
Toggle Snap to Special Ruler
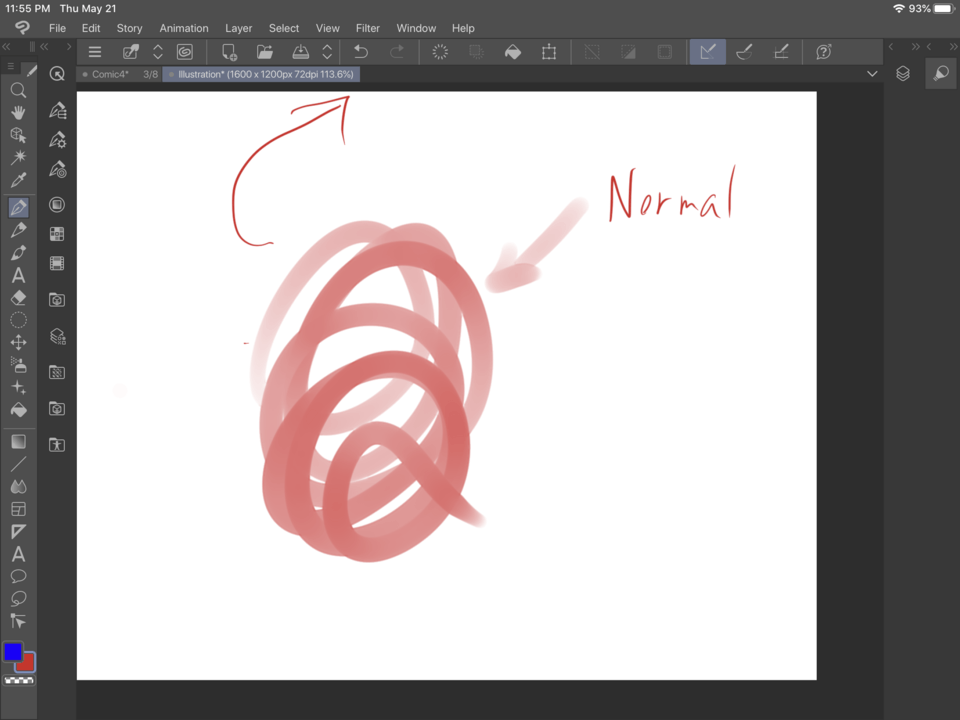click(744, 52)
